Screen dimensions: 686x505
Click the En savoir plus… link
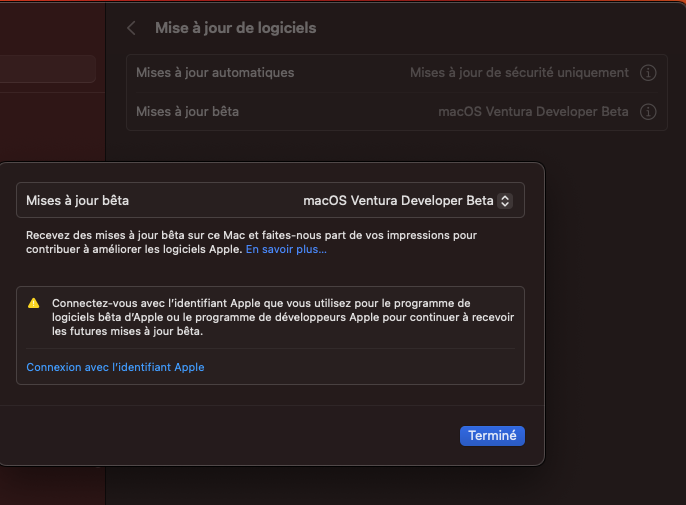[286, 249]
